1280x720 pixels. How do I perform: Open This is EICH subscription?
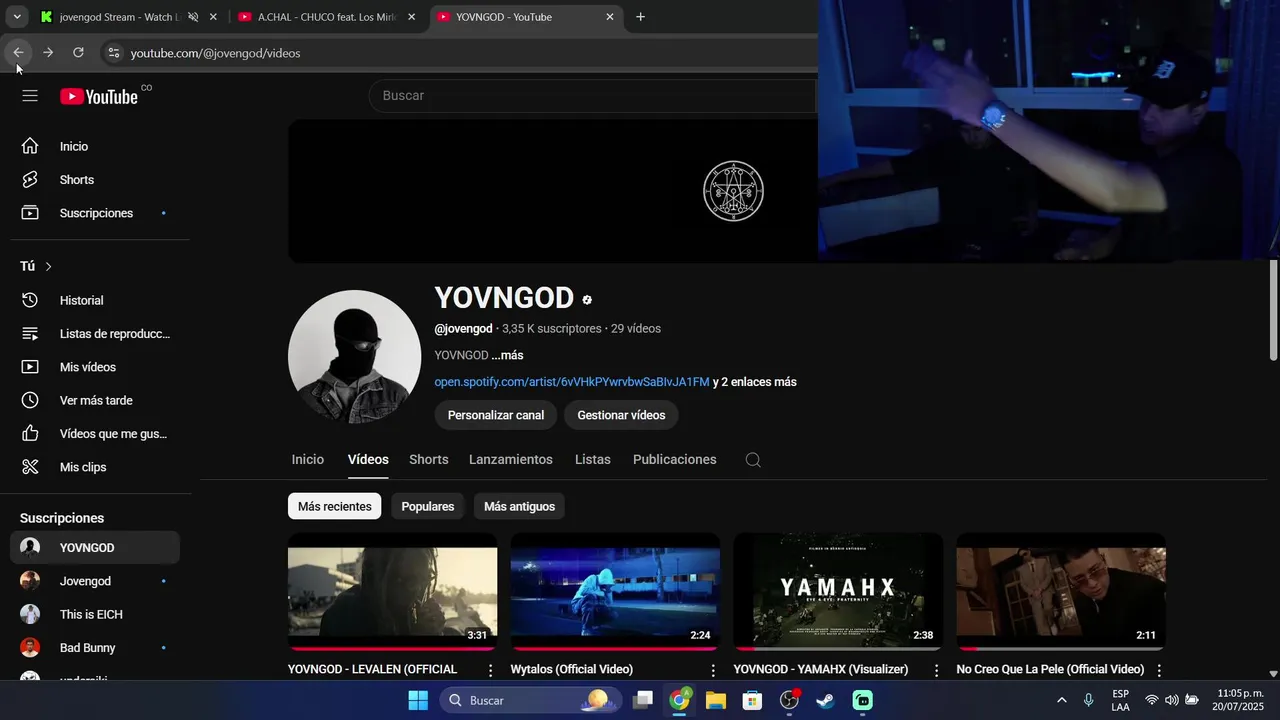coord(95,615)
